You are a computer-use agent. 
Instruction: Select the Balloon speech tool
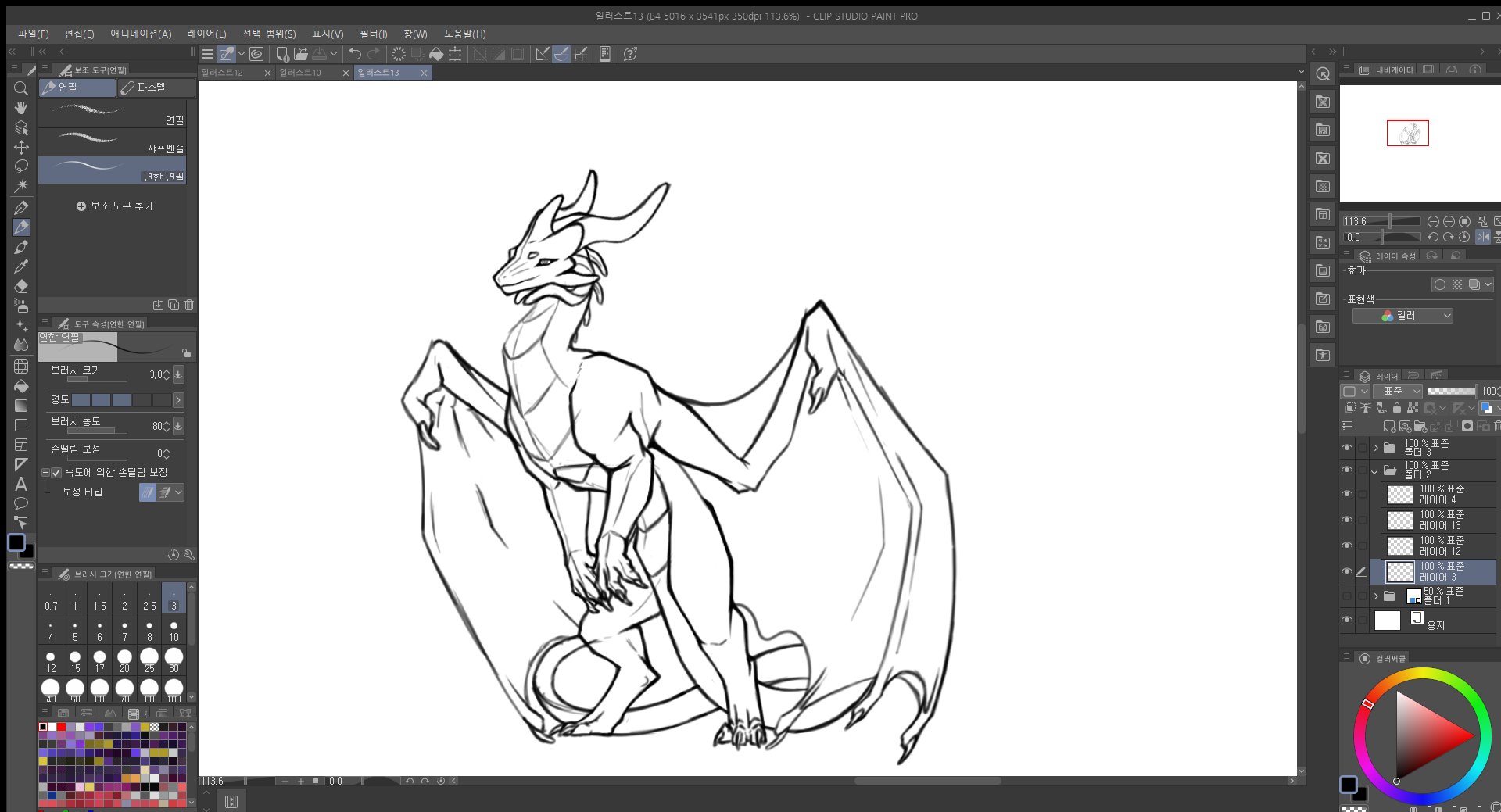[21, 503]
